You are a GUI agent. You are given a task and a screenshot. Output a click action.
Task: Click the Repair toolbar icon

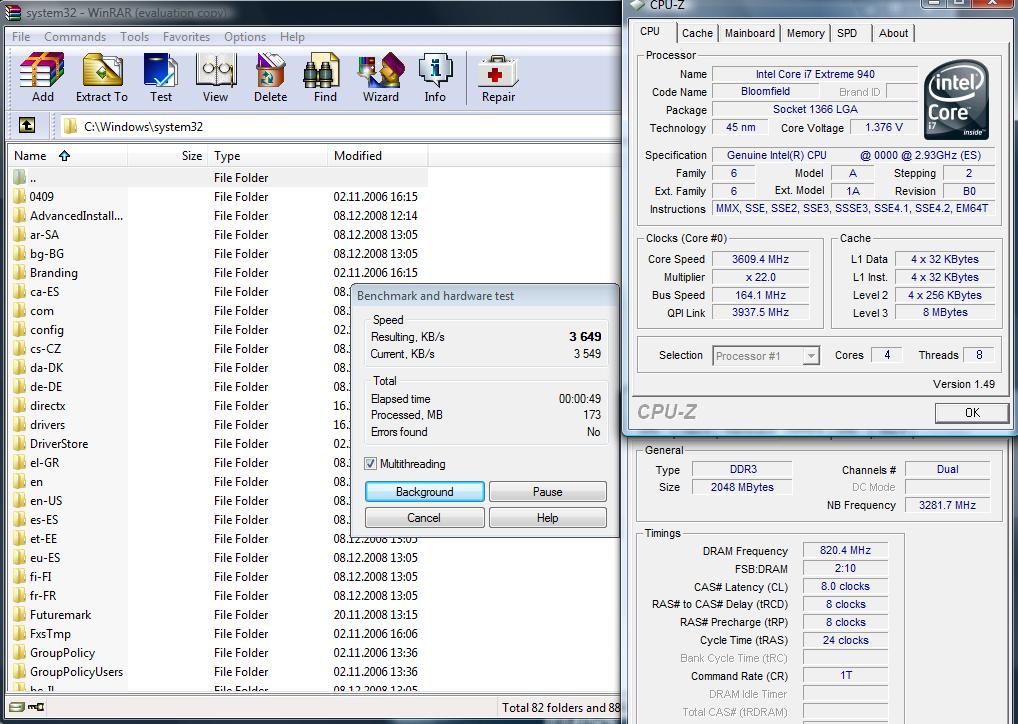coord(498,71)
